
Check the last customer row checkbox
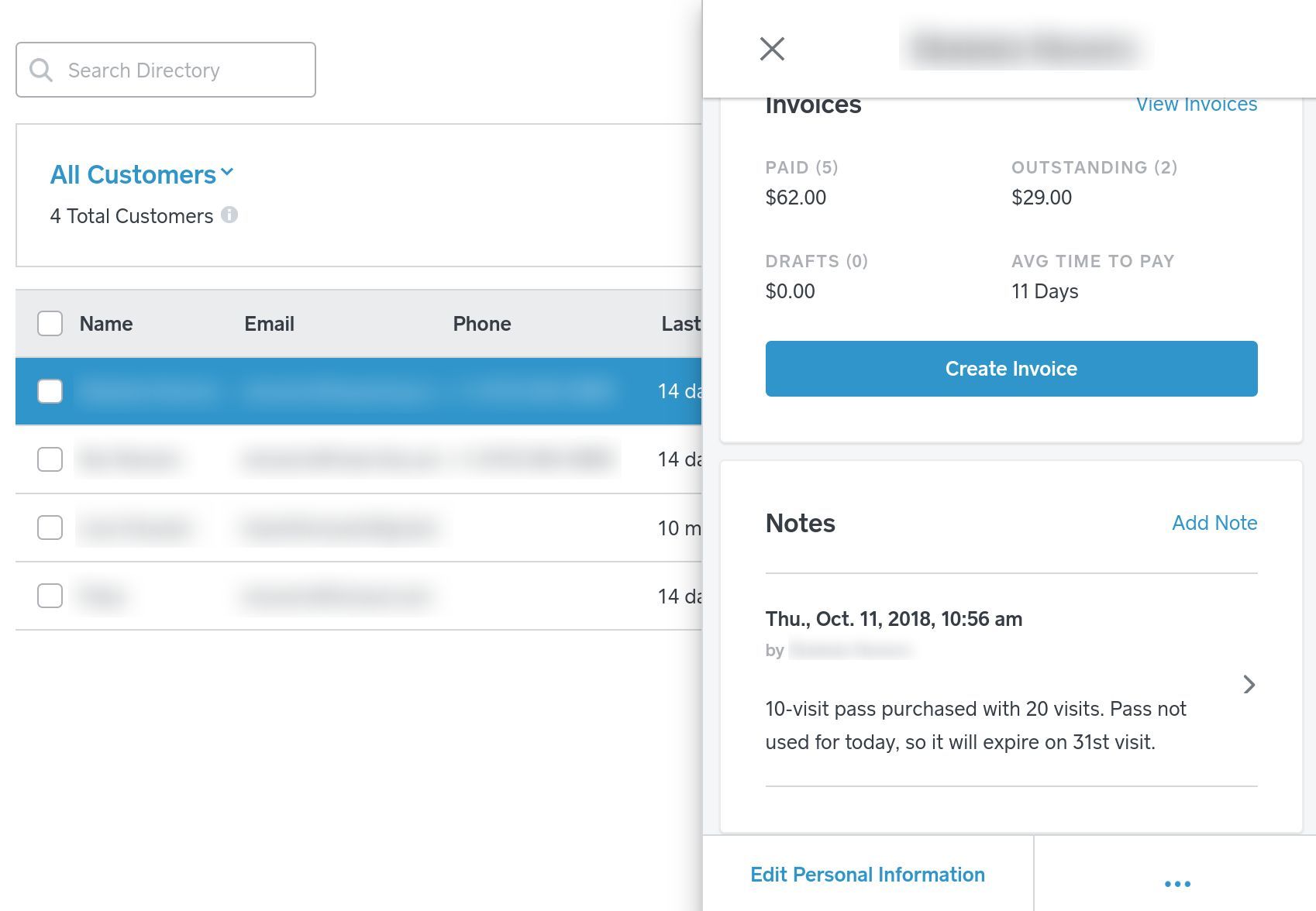tap(50, 596)
